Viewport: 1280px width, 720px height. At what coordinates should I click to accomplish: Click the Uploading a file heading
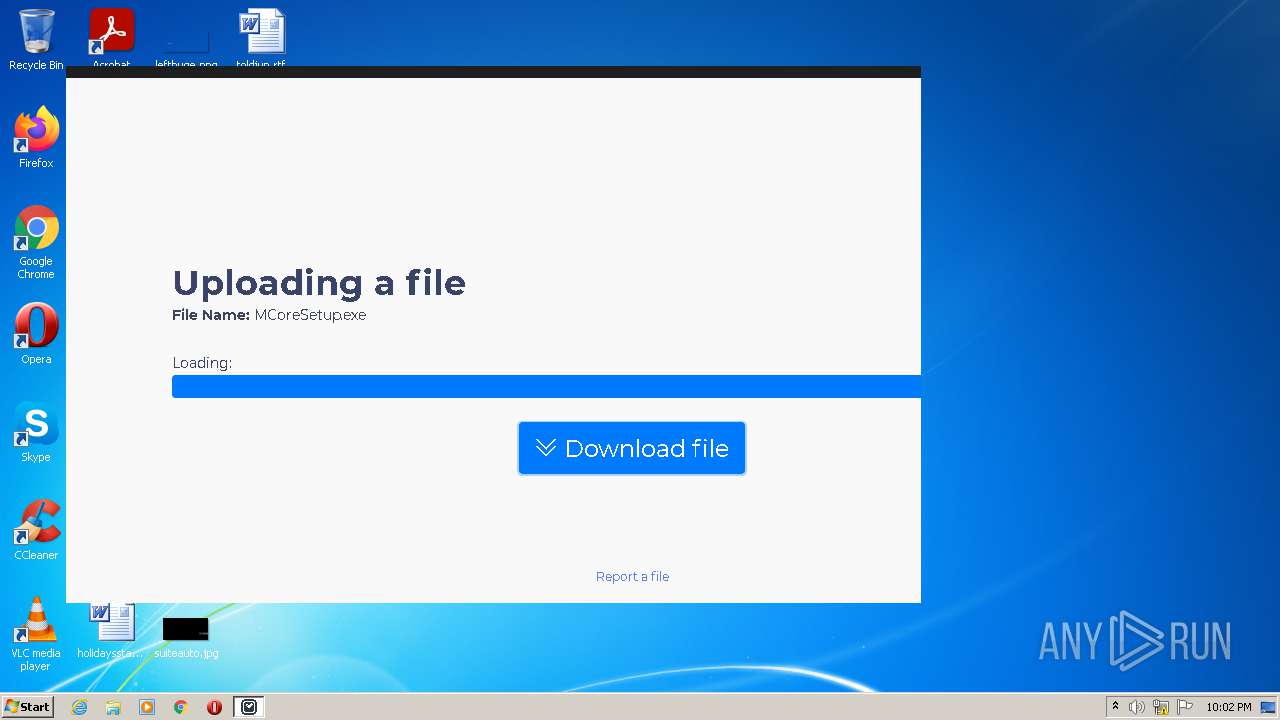tap(319, 282)
